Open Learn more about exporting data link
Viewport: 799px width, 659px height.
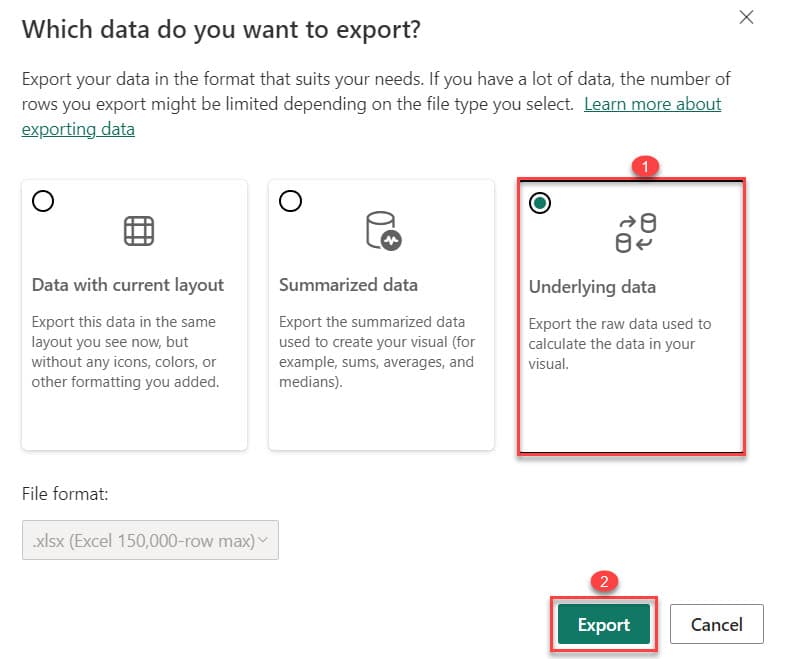pos(653,104)
